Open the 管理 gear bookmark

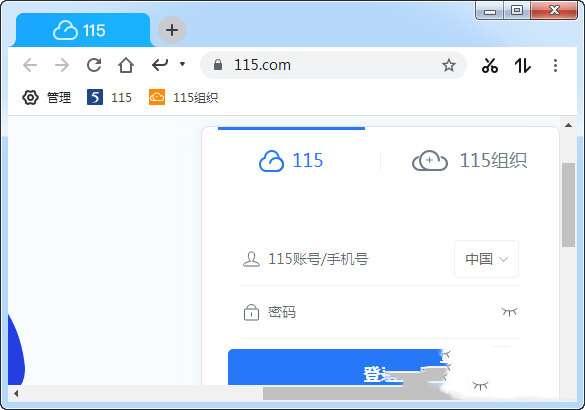47,98
